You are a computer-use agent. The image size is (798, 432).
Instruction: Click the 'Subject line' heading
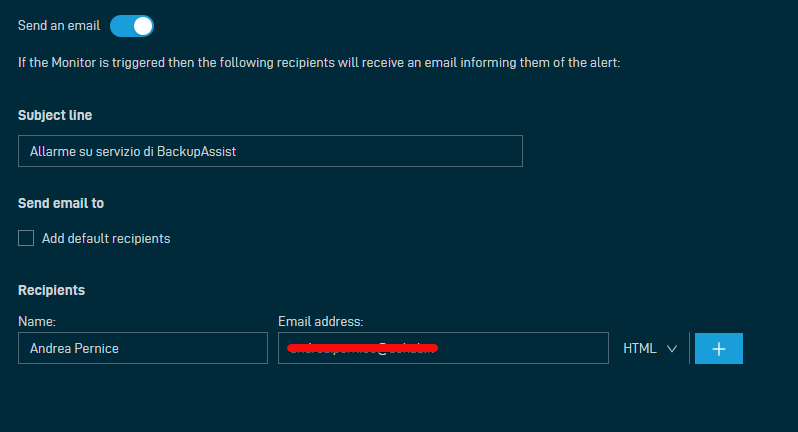[55, 115]
